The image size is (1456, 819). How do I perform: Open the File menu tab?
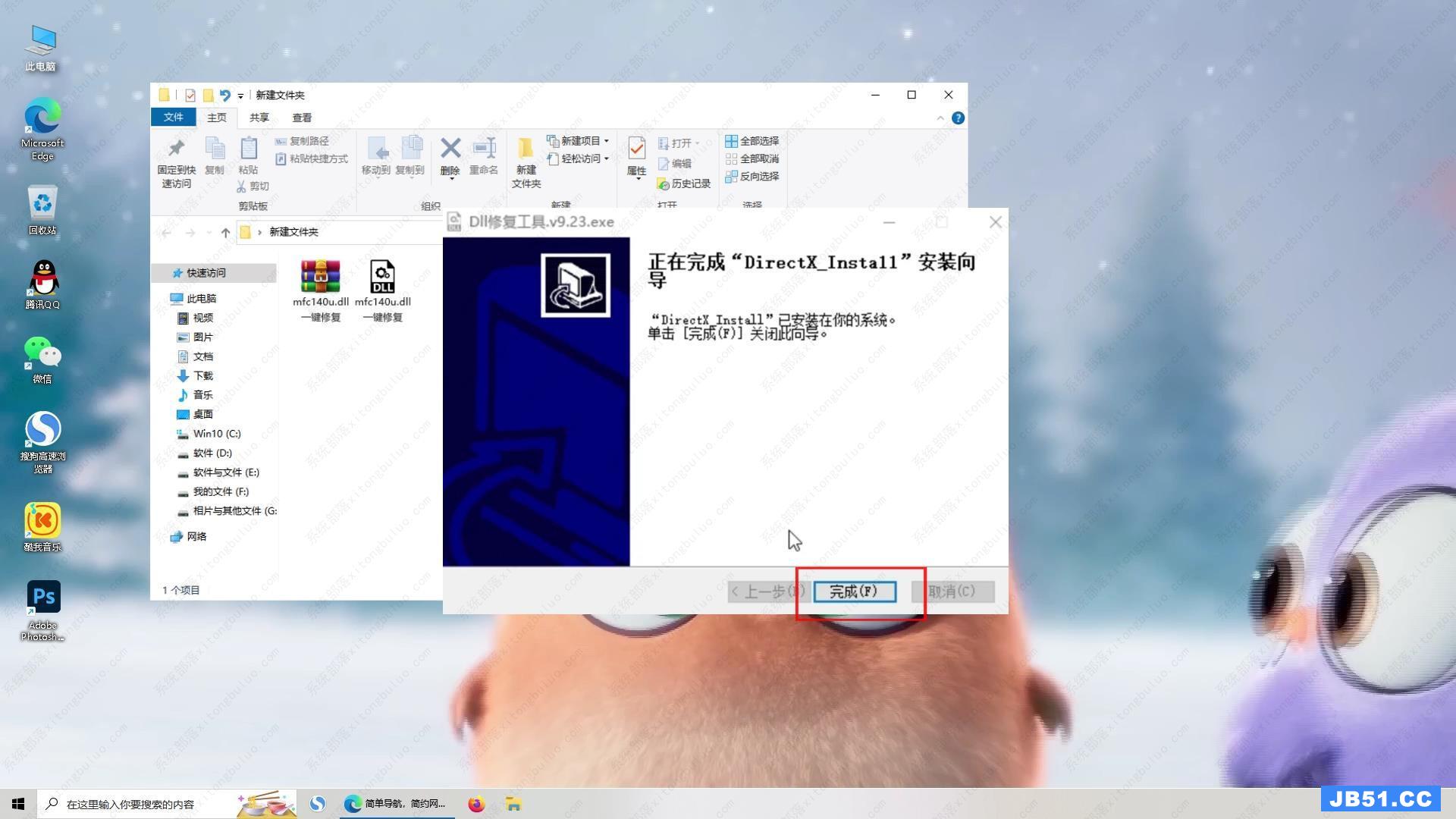coord(173,117)
